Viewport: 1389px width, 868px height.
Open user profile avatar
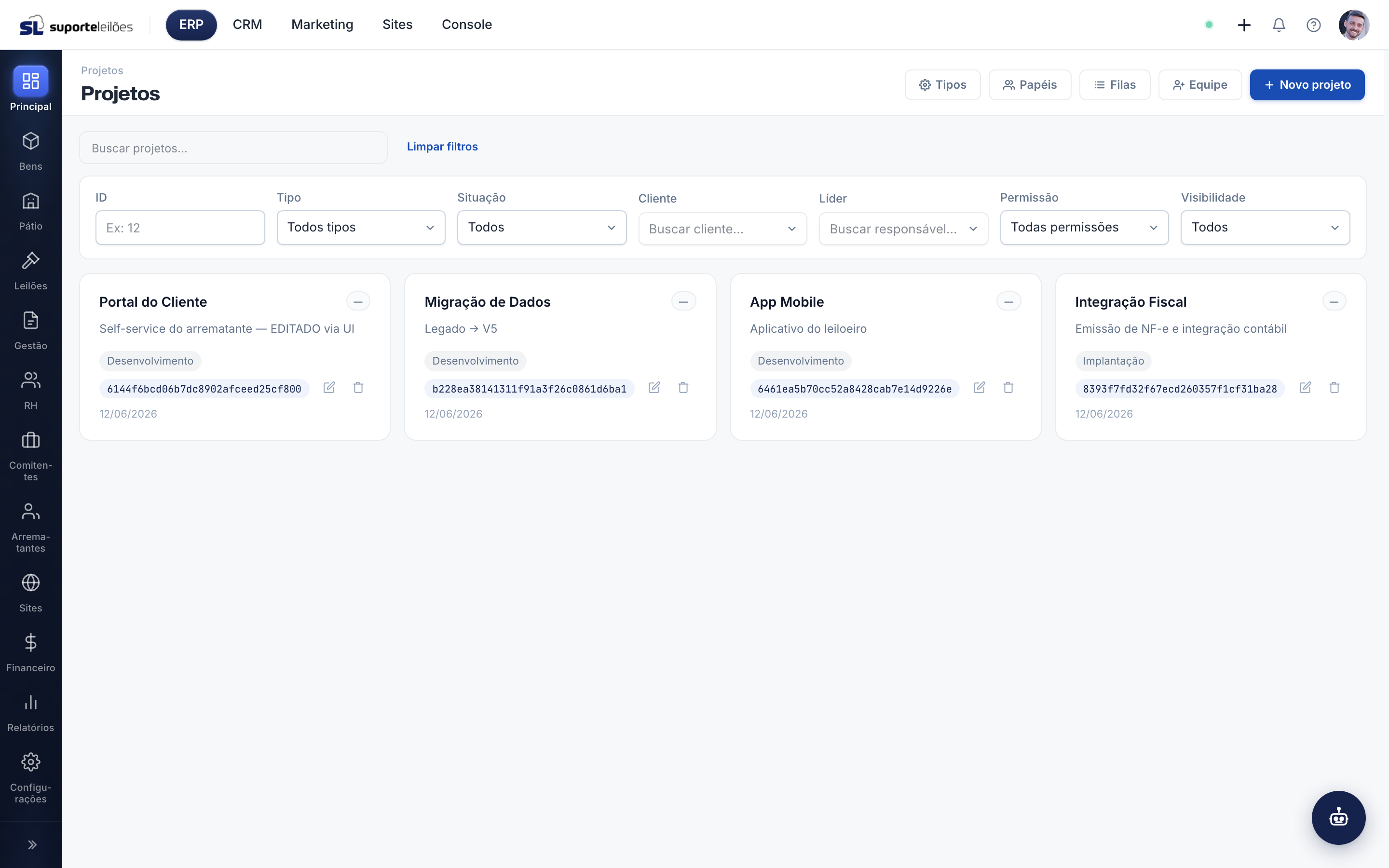pos(1353,25)
